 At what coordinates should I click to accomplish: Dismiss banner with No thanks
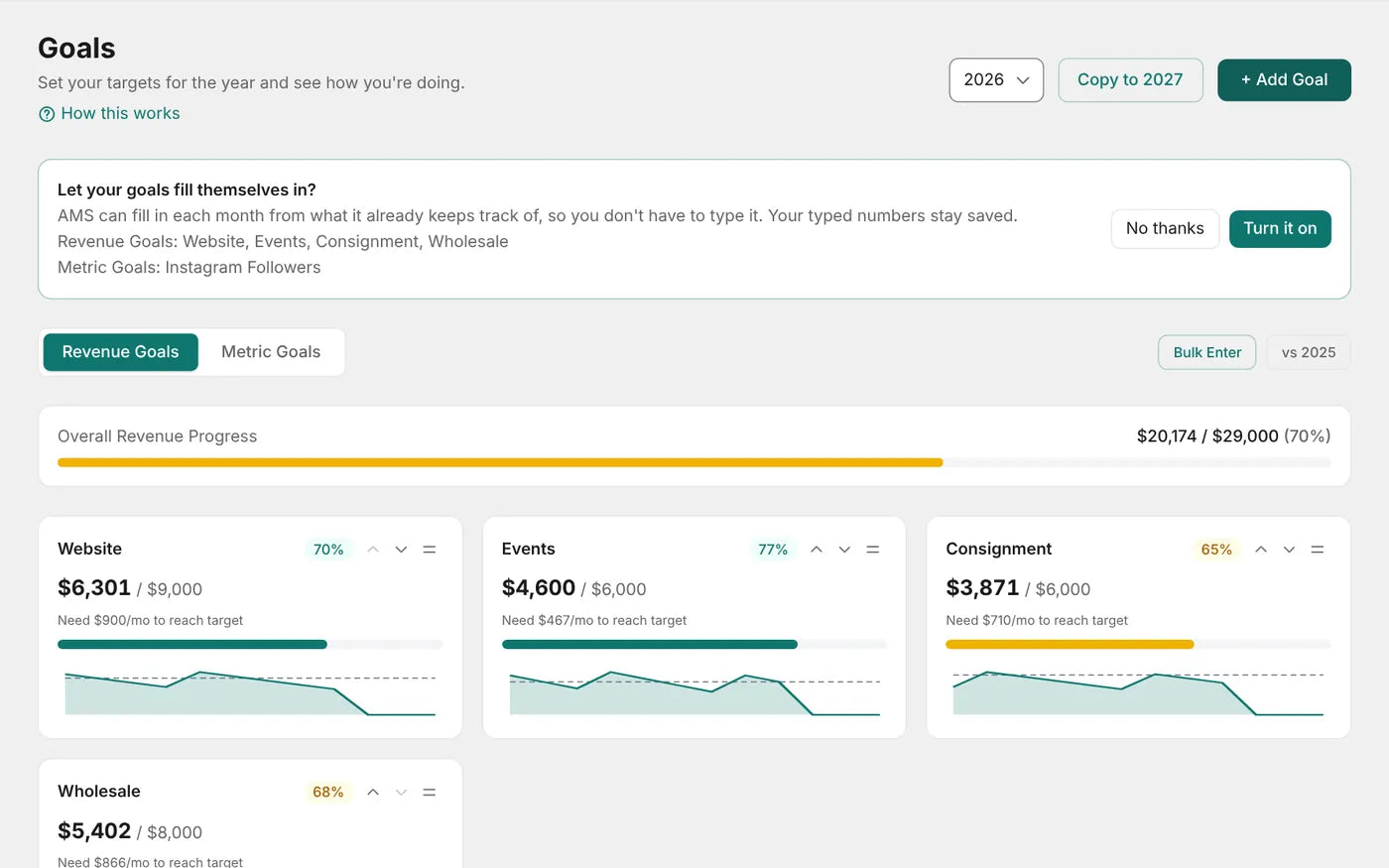tap(1165, 229)
